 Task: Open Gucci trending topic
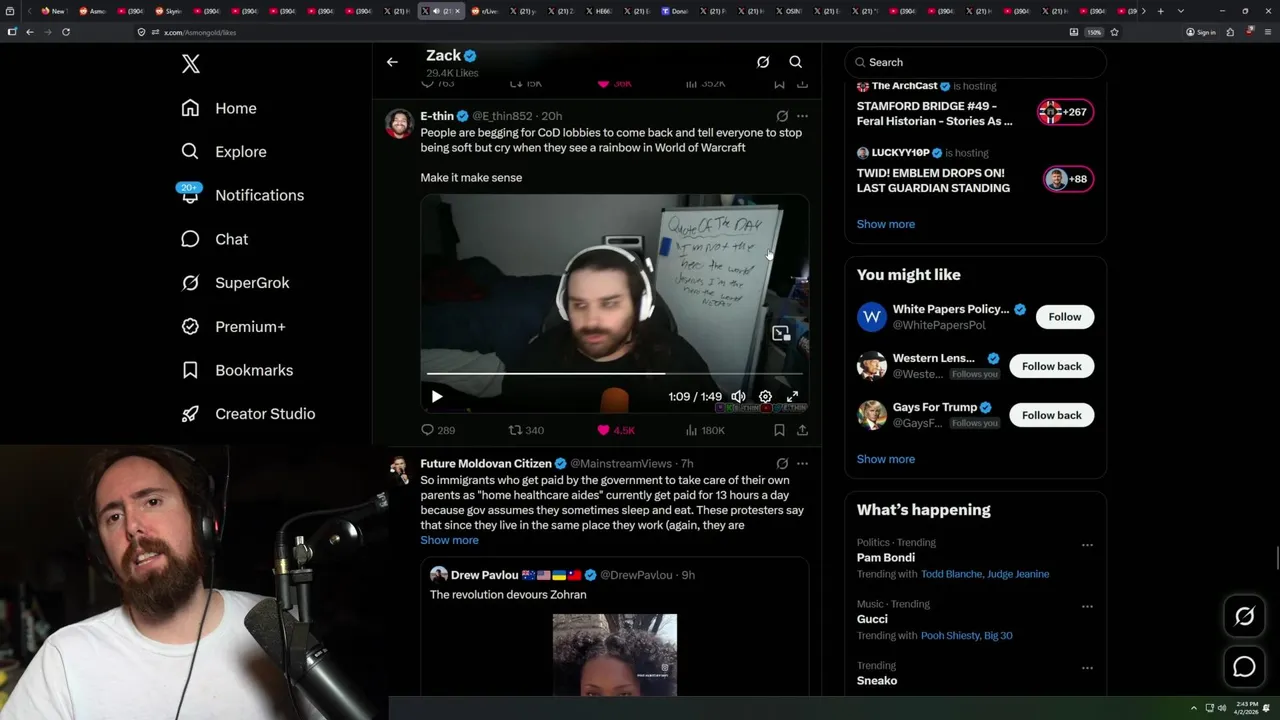click(x=872, y=619)
